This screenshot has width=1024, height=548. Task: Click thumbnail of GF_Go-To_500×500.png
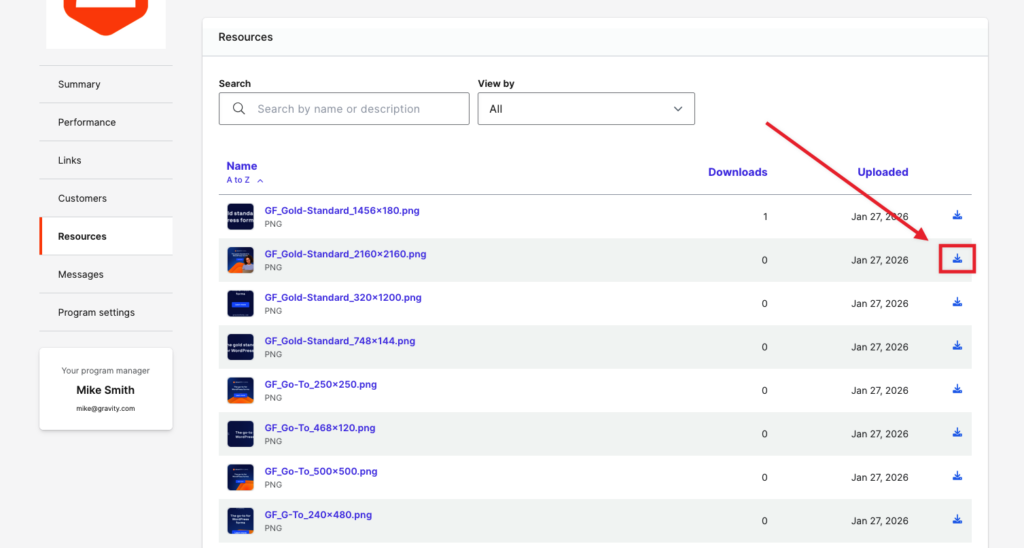tap(240, 477)
